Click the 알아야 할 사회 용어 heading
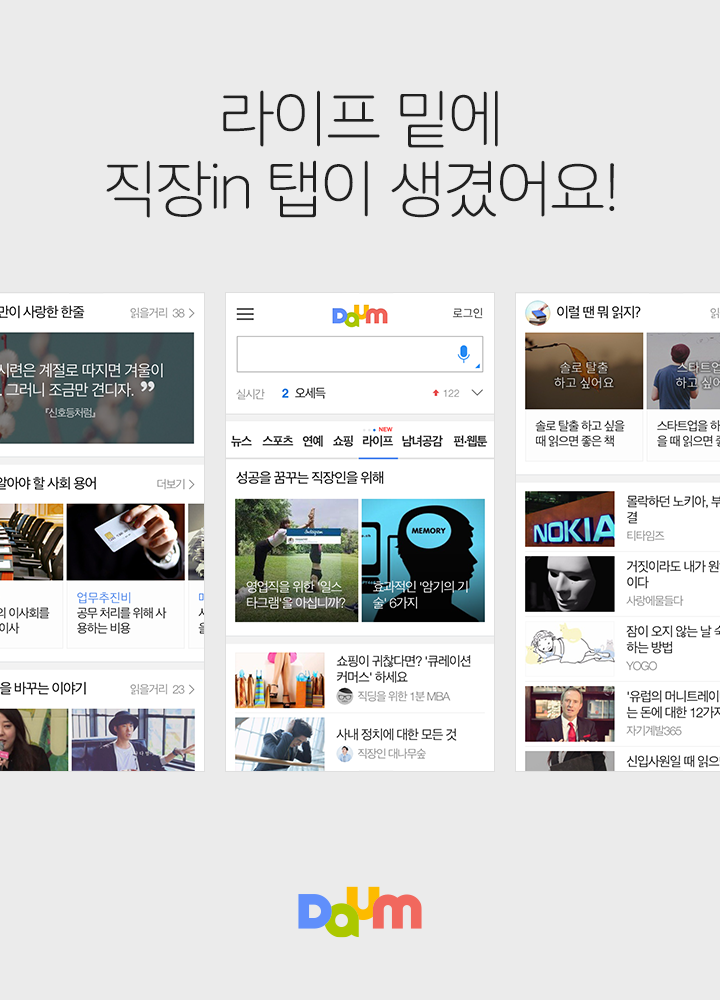The image size is (720, 1000). pos(48,483)
